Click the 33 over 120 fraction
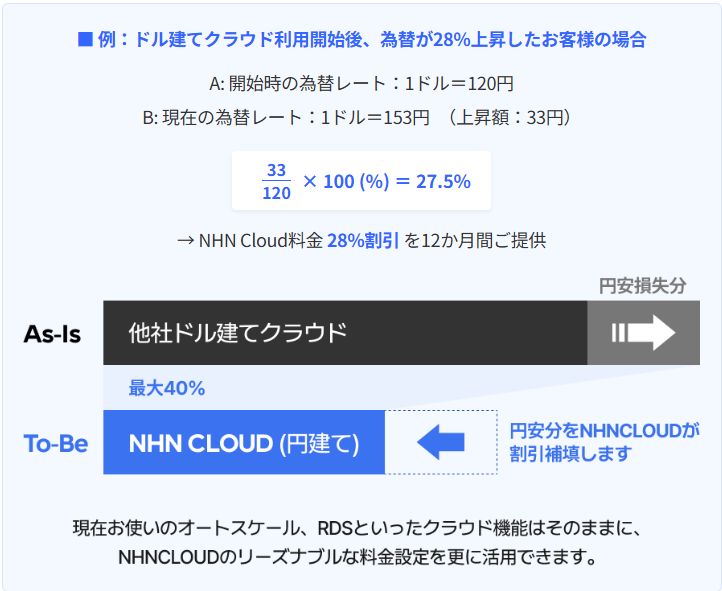 coord(277,182)
